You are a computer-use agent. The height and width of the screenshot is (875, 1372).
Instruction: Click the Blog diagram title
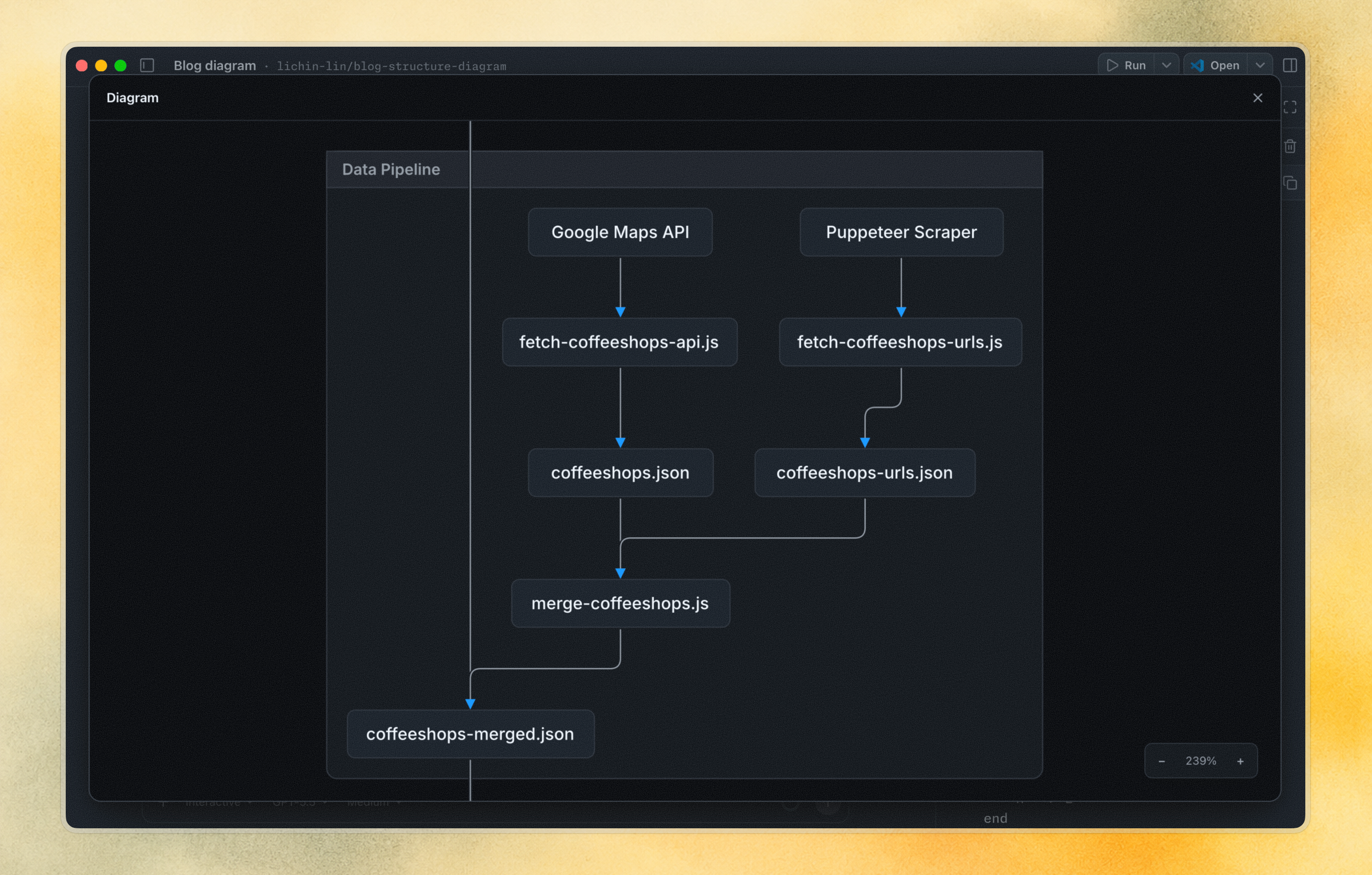[215, 66]
